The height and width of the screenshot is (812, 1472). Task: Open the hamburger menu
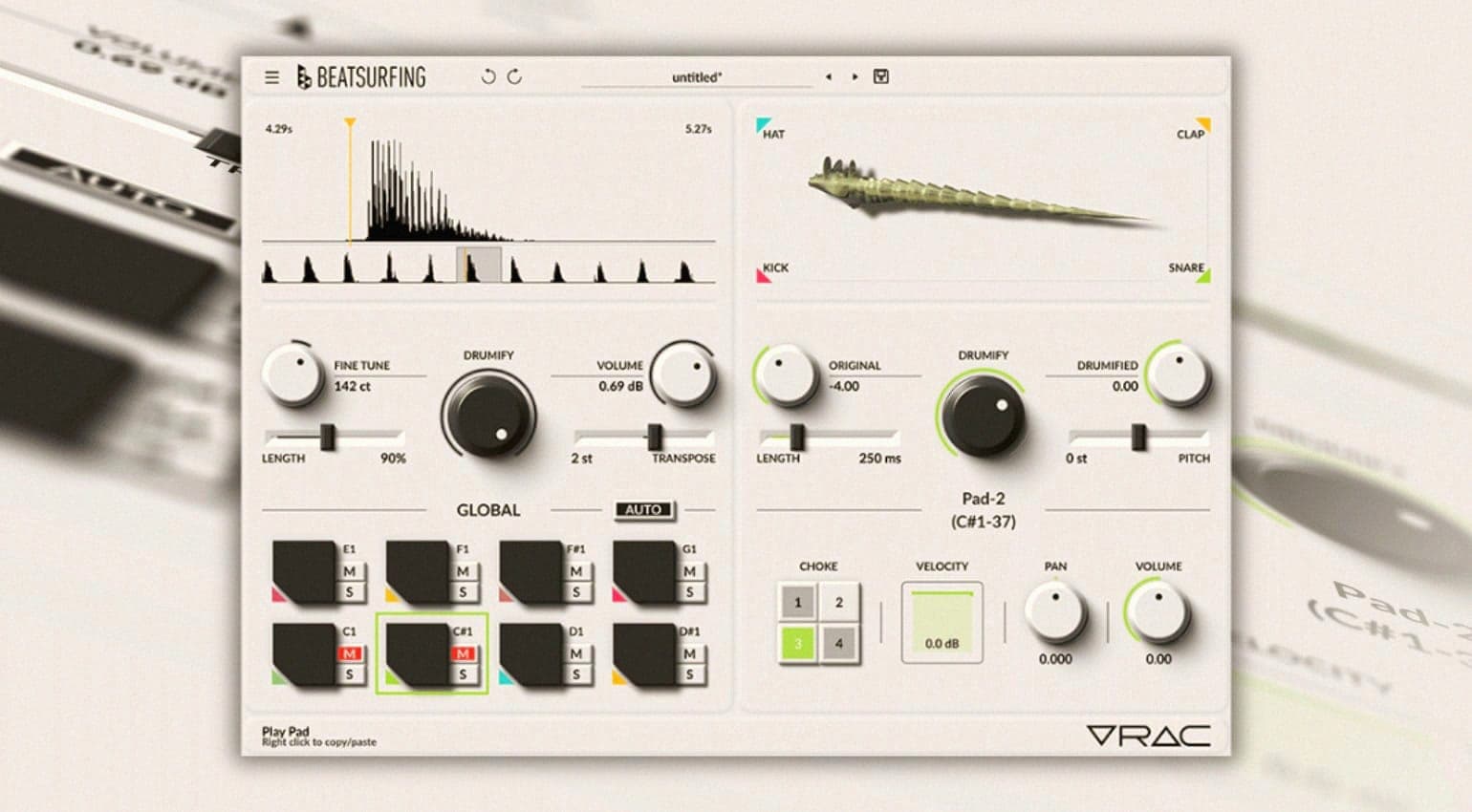coord(271,77)
